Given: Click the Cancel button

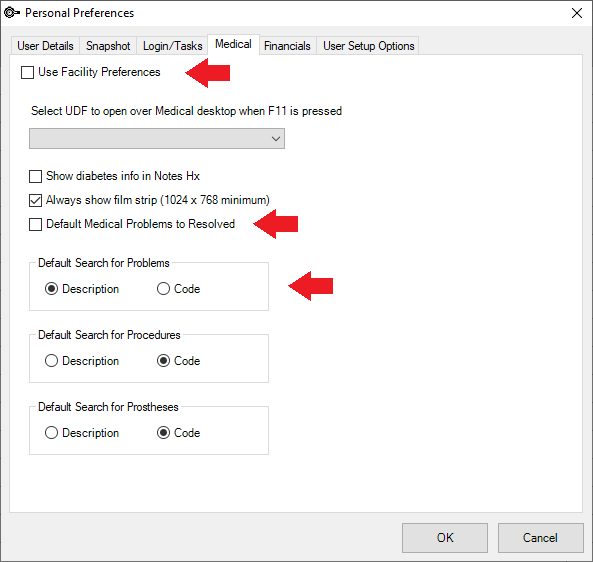Looking at the screenshot, I should 540,538.
